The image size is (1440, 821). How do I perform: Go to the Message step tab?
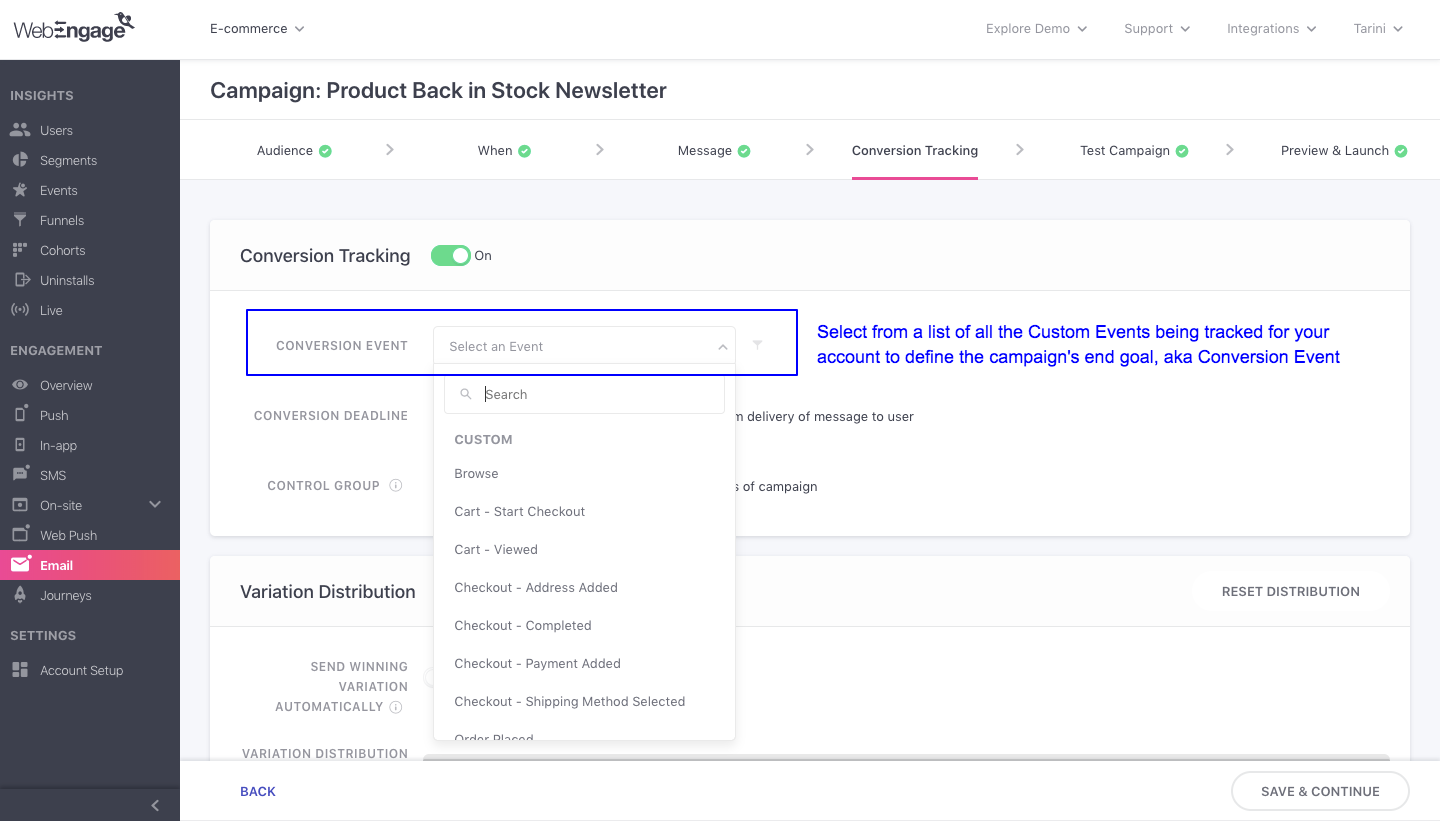[714, 150]
